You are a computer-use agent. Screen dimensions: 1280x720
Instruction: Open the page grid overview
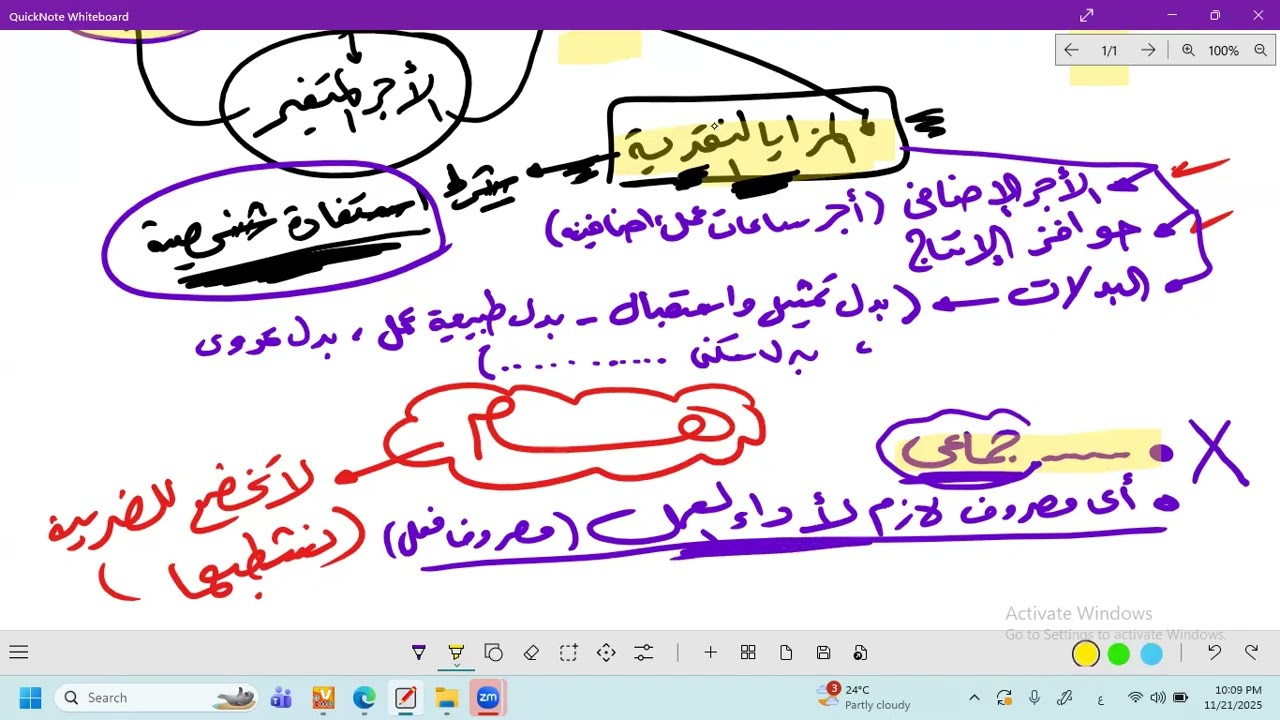click(748, 653)
